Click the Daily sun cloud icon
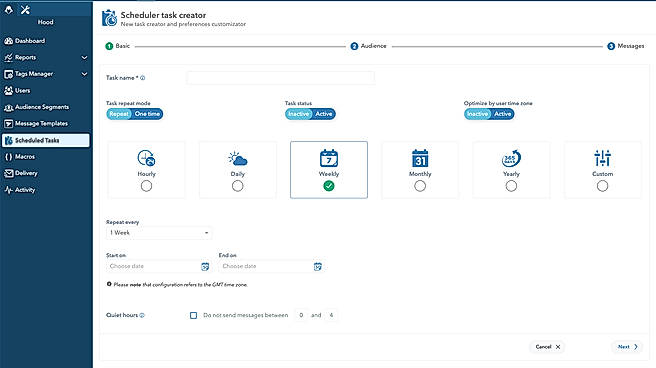The width and height of the screenshot is (656, 368). point(238,159)
